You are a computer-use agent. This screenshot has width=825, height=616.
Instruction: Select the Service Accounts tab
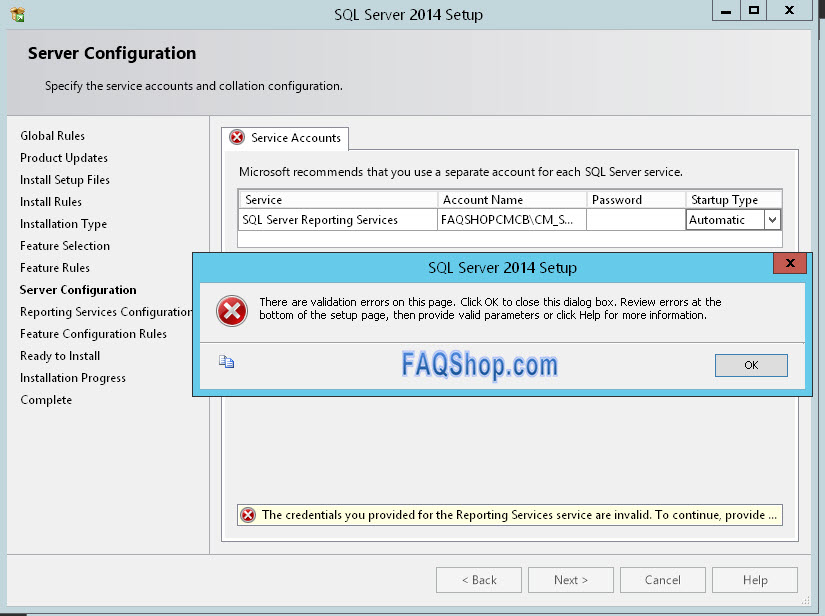[295, 138]
